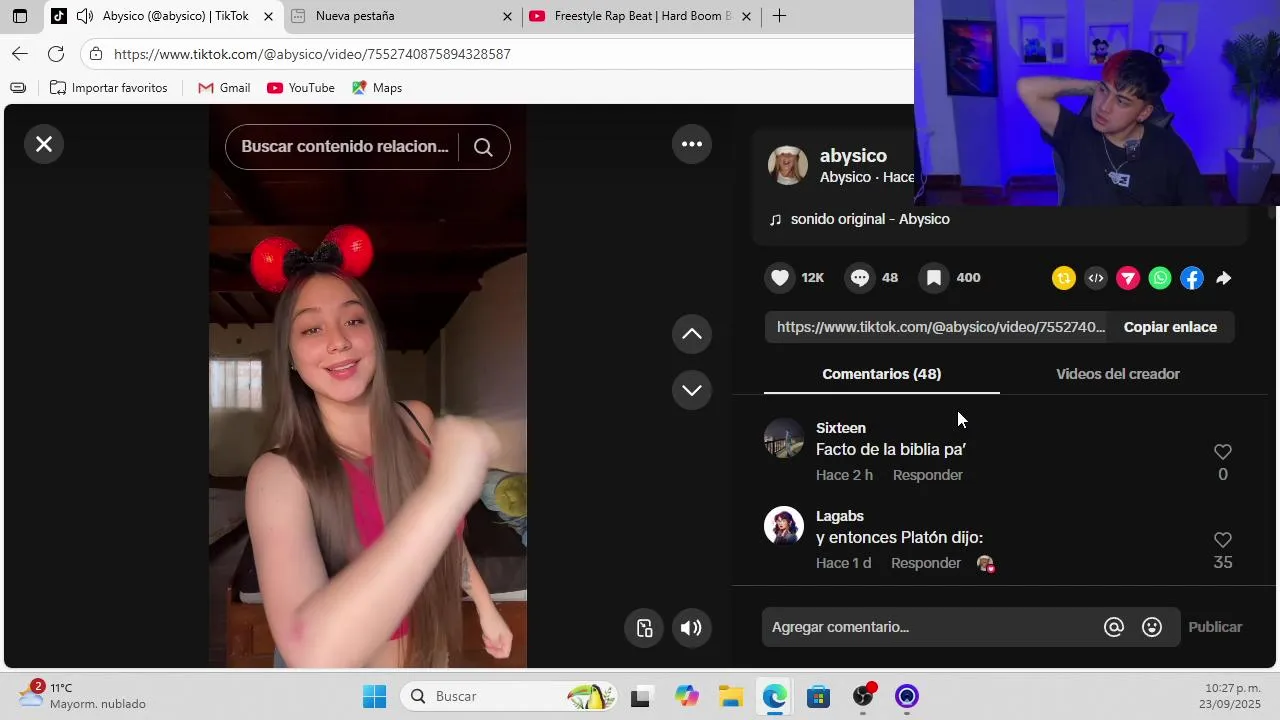Mute the video using speaker icon

[x=691, y=628]
